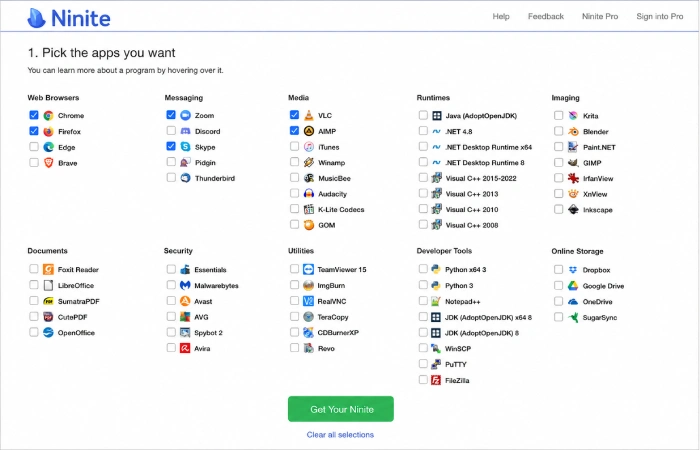Click the Avira icon

point(185,348)
